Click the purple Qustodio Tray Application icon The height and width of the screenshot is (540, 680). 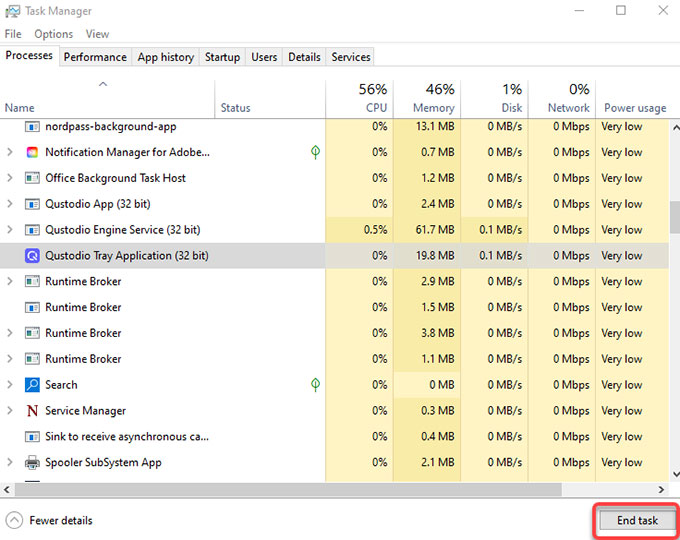point(32,255)
